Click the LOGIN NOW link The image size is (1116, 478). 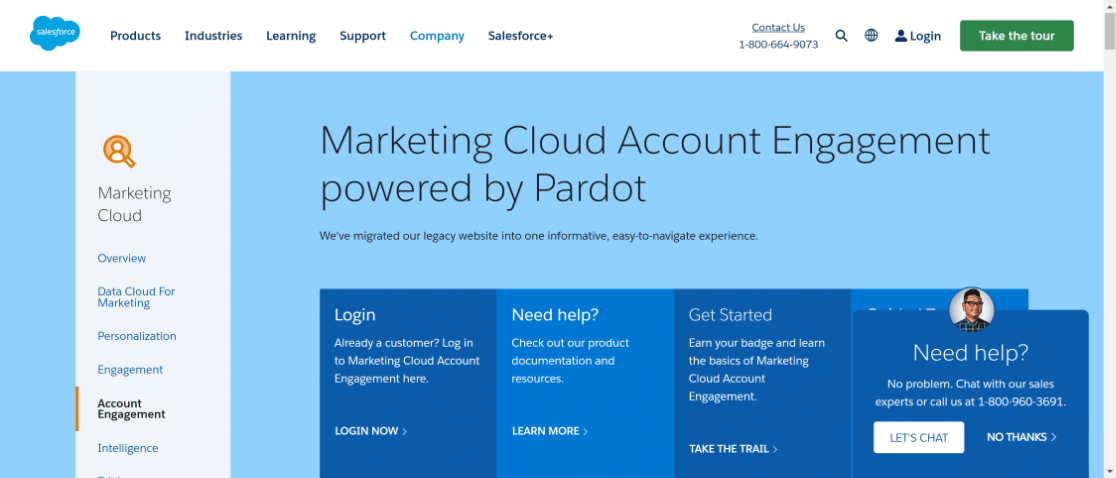[x=371, y=431]
